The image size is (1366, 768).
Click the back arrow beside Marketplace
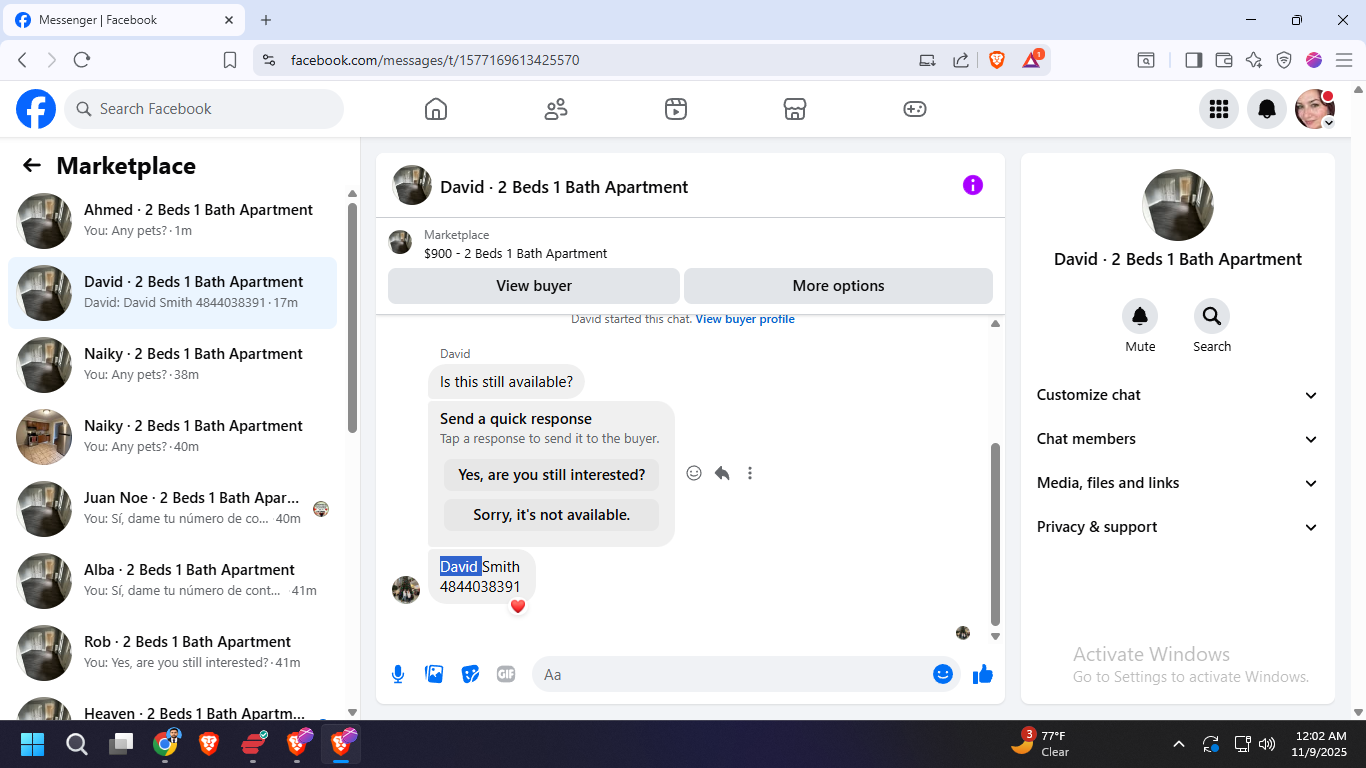pyautogui.click(x=32, y=166)
